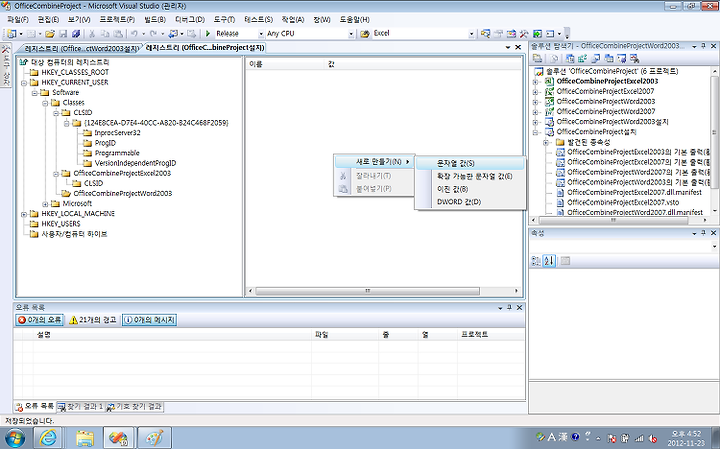The width and height of the screenshot is (720, 449).
Task: Click the Solution Explorer vertical scrollbar
Action: coord(714,131)
